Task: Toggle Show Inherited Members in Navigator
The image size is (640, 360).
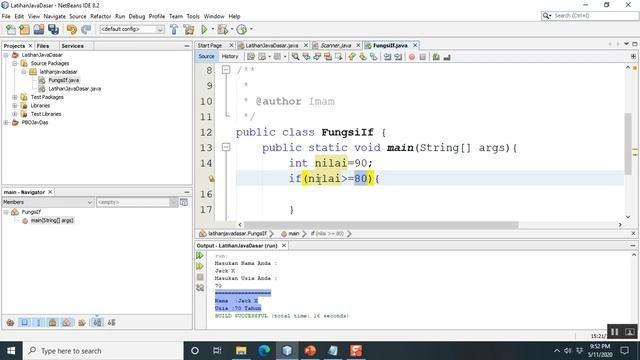Action: [x=11, y=322]
